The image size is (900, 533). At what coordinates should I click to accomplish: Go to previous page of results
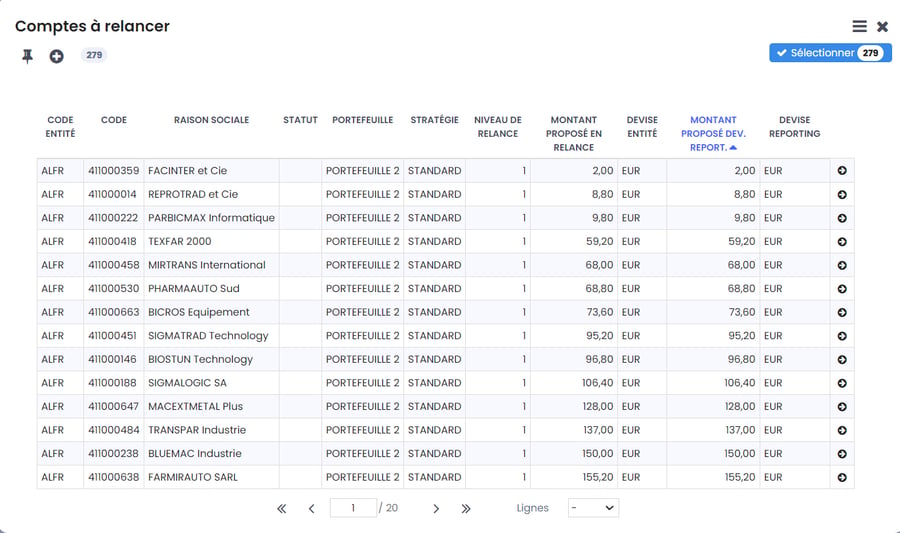[312, 508]
